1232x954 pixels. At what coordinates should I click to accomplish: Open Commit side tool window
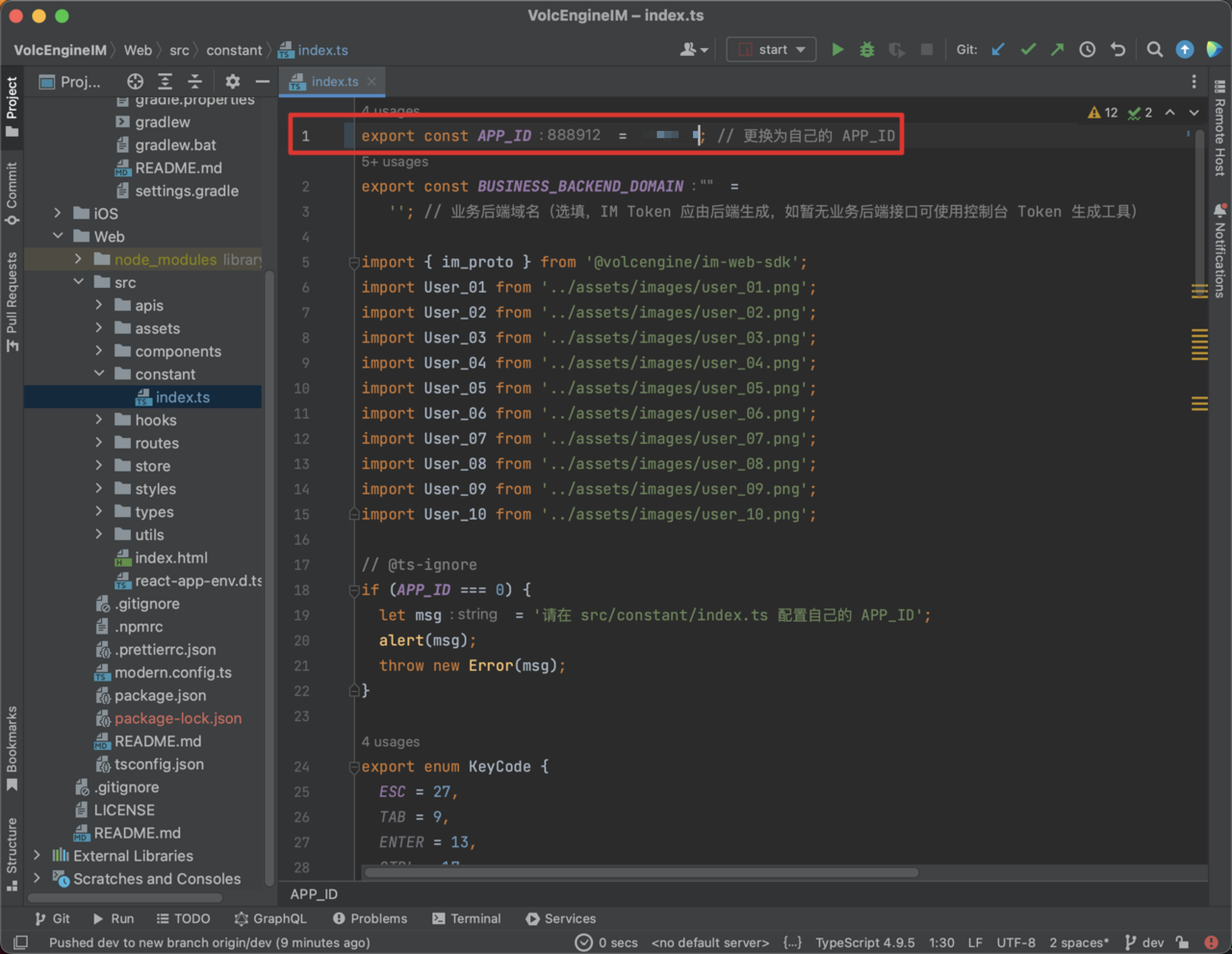(x=11, y=194)
